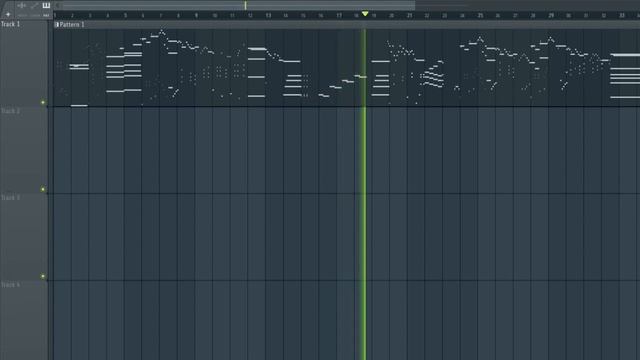Click the audio waveform icon in playlist toolbar
Screen dimensions: 640x360
(22, 5)
